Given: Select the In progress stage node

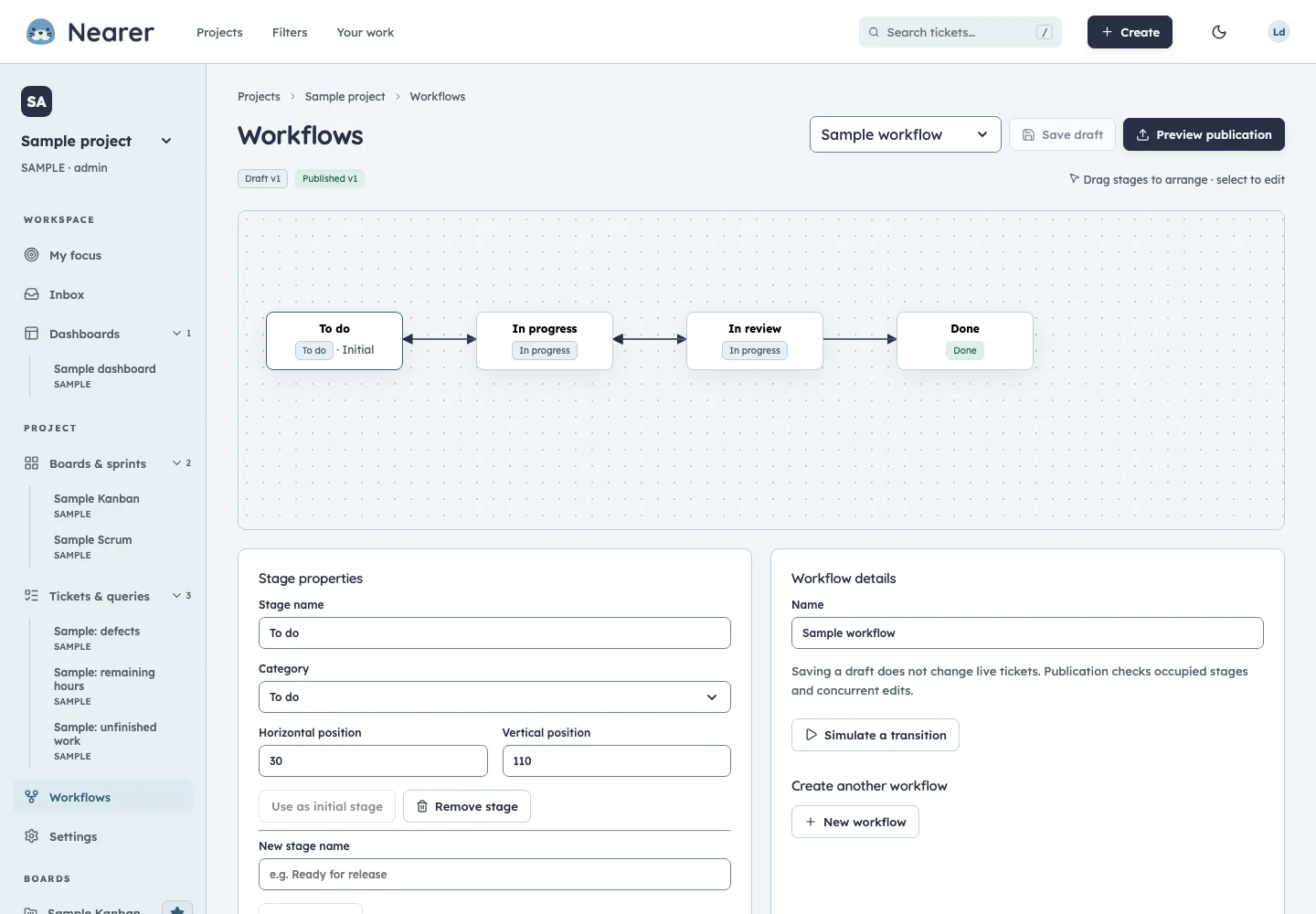Looking at the screenshot, I should tap(545, 341).
